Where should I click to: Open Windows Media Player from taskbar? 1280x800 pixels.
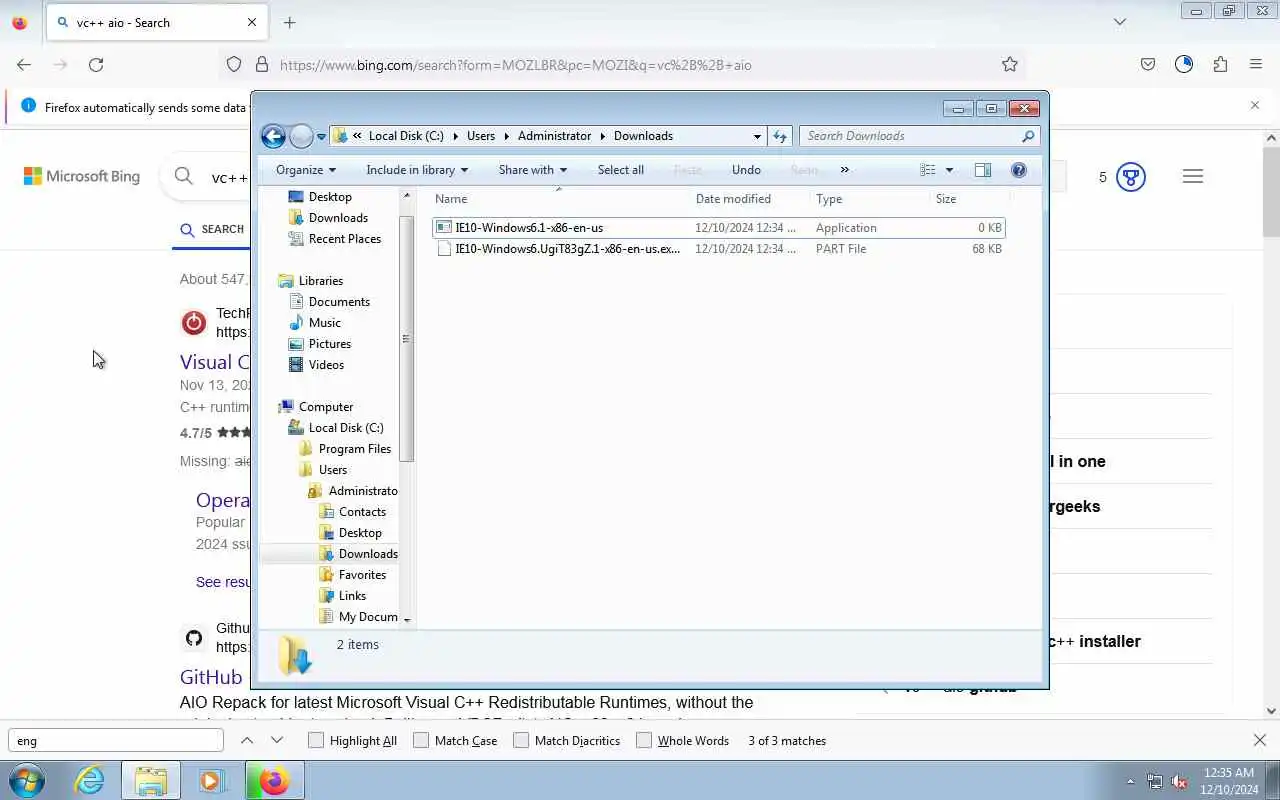[x=211, y=780]
